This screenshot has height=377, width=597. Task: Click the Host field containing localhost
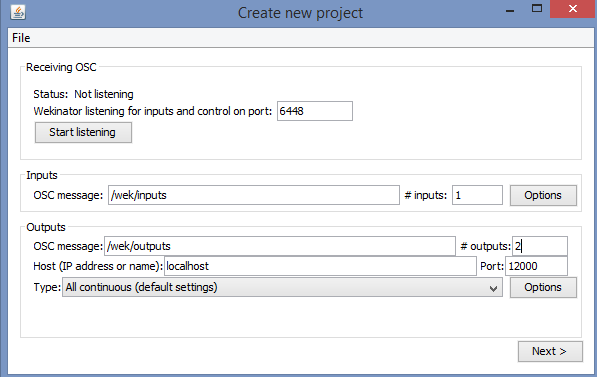pyautogui.click(x=320, y=266)
